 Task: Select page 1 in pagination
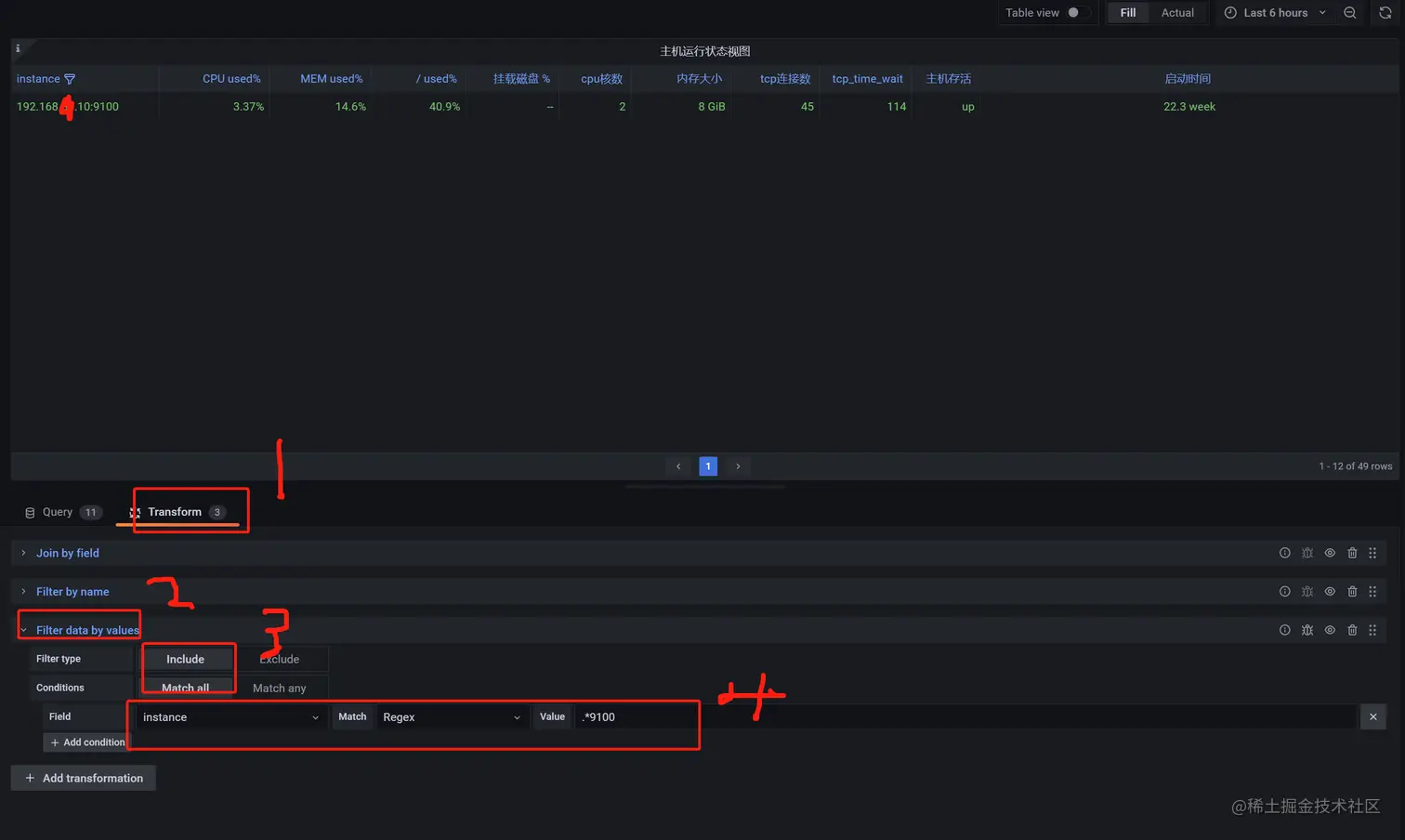coord(708,466)
